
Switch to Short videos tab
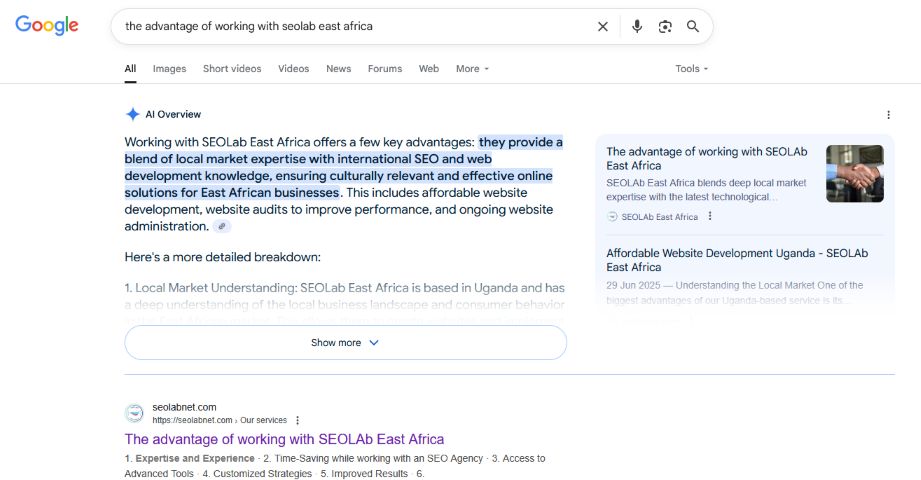(232, 69)
